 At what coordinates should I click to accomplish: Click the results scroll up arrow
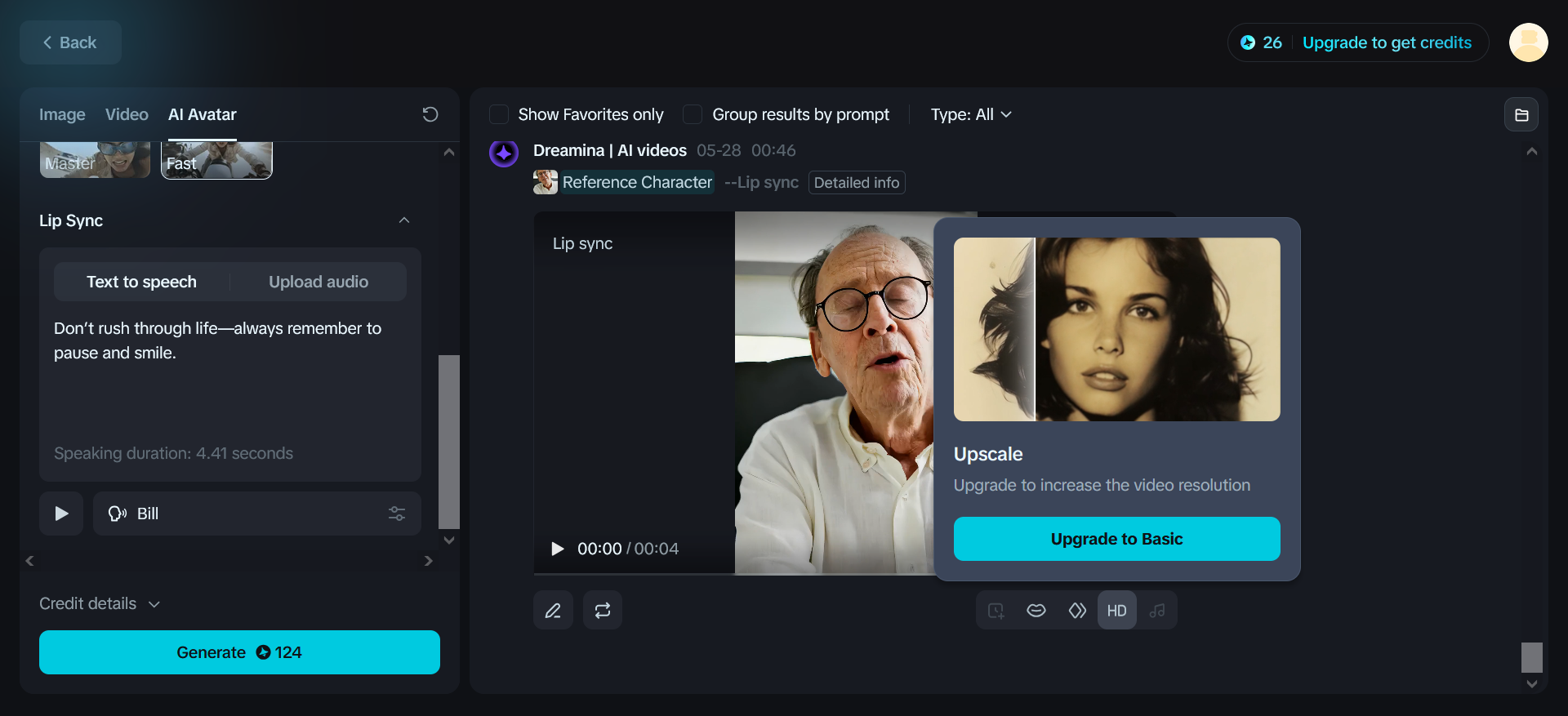(1532, 151)
